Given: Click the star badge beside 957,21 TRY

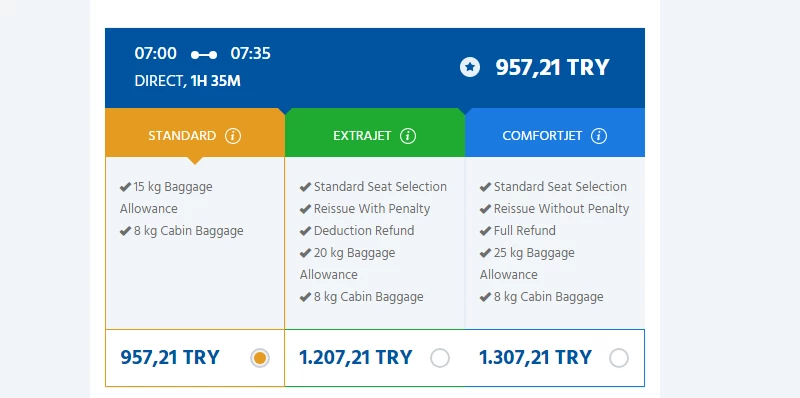Looking at the screenshot, I should pyautogui.click(x=470, y=67).
